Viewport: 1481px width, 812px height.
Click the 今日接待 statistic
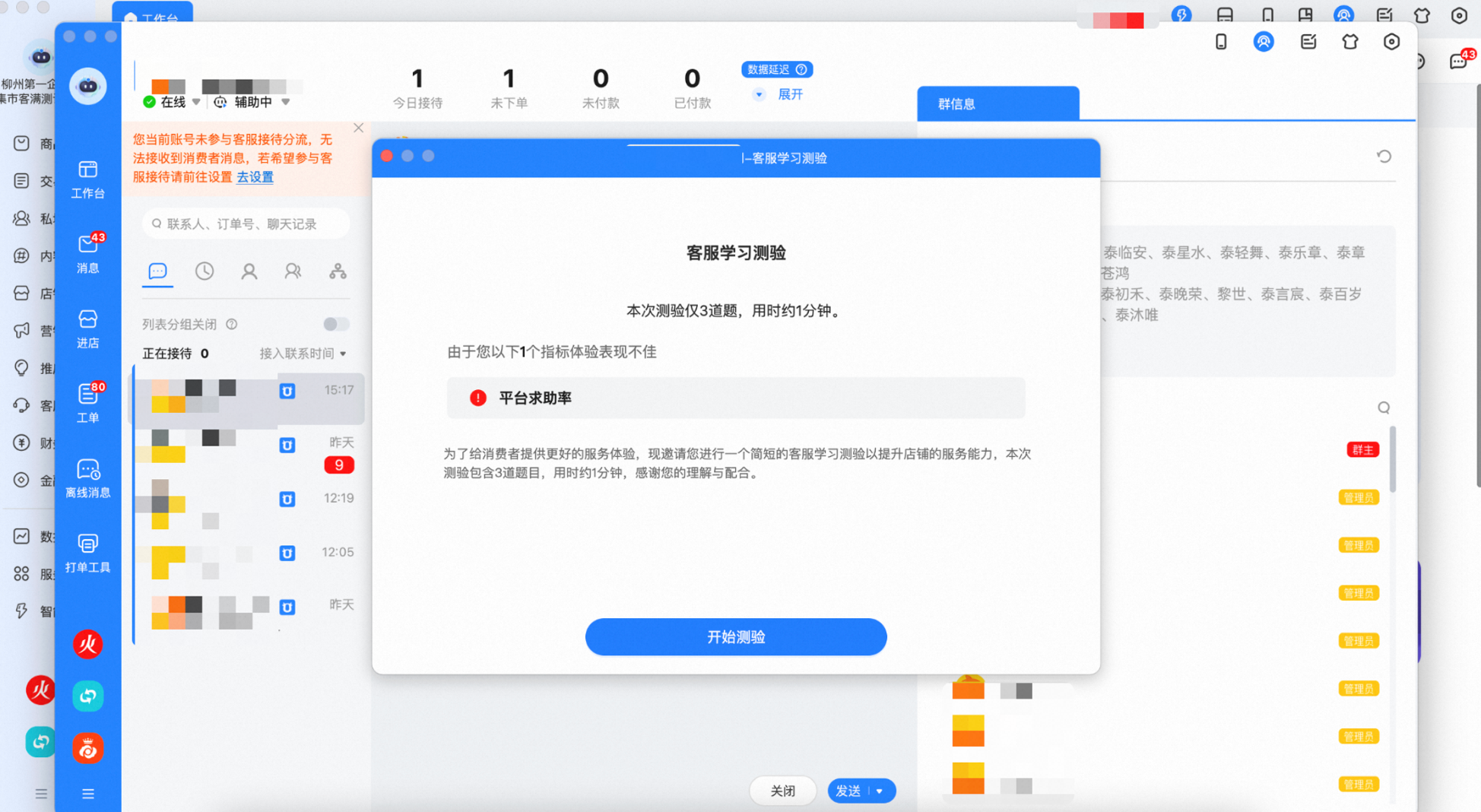[x=417, y=87]
